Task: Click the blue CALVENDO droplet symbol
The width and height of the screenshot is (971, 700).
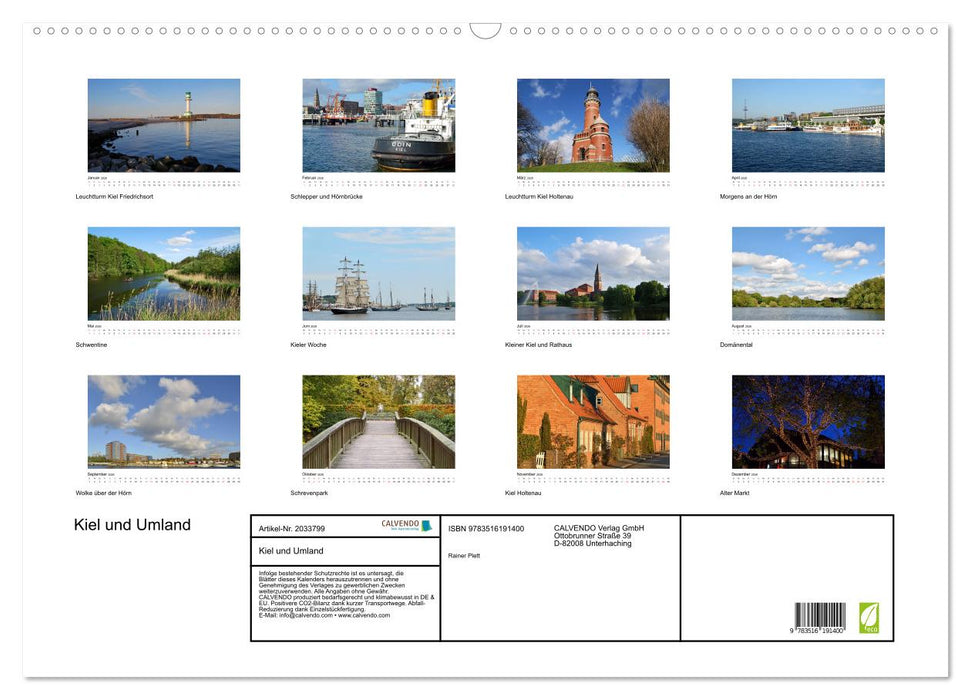Action: pos(428,524)
